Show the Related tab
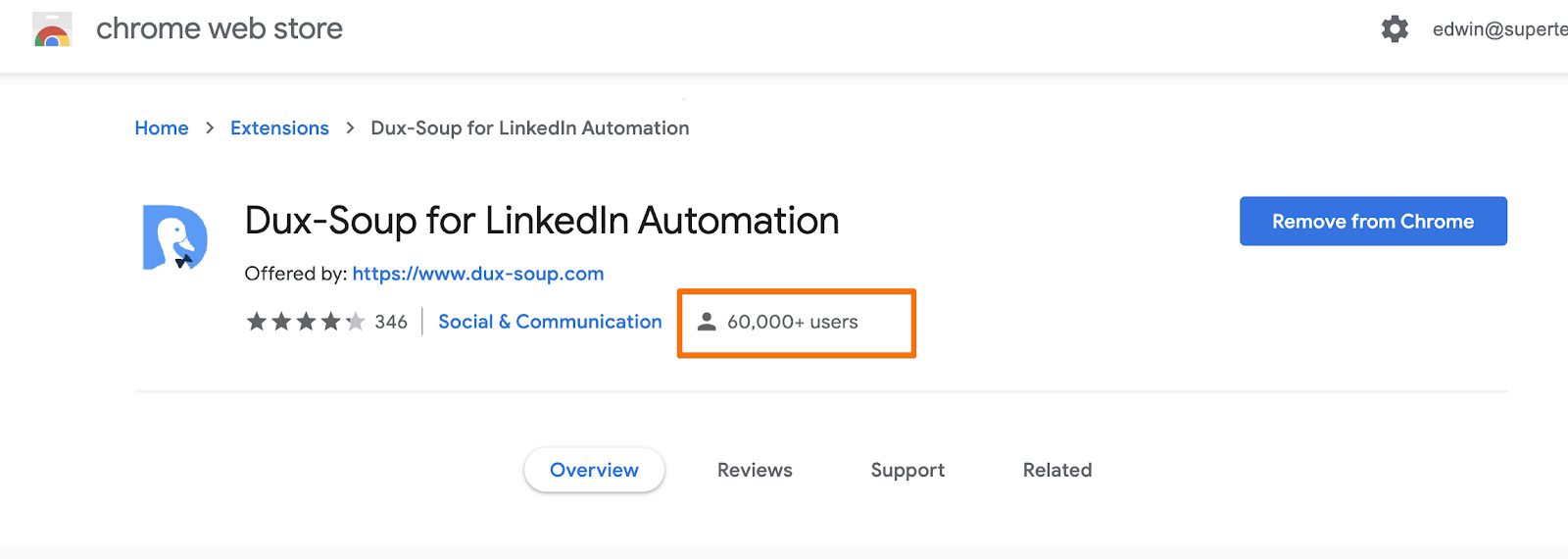The image size is (1568, 559). pyautogui.click(x=1057, y=470)
